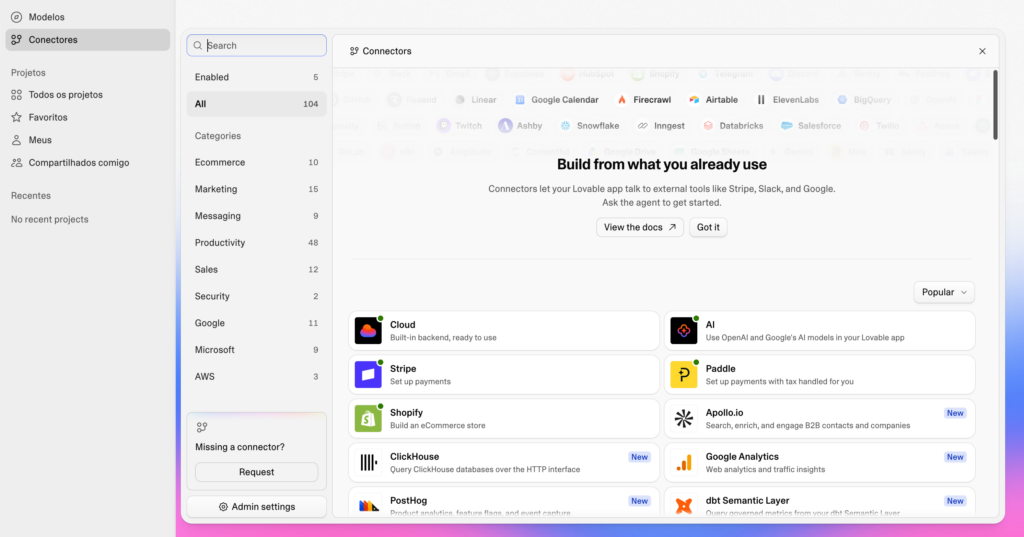Image resolution: width=1024 pixels, height=537 pixels.
Task: Click the dbt Semantic Layer logo icon
Action: click(x=684, y=505)
